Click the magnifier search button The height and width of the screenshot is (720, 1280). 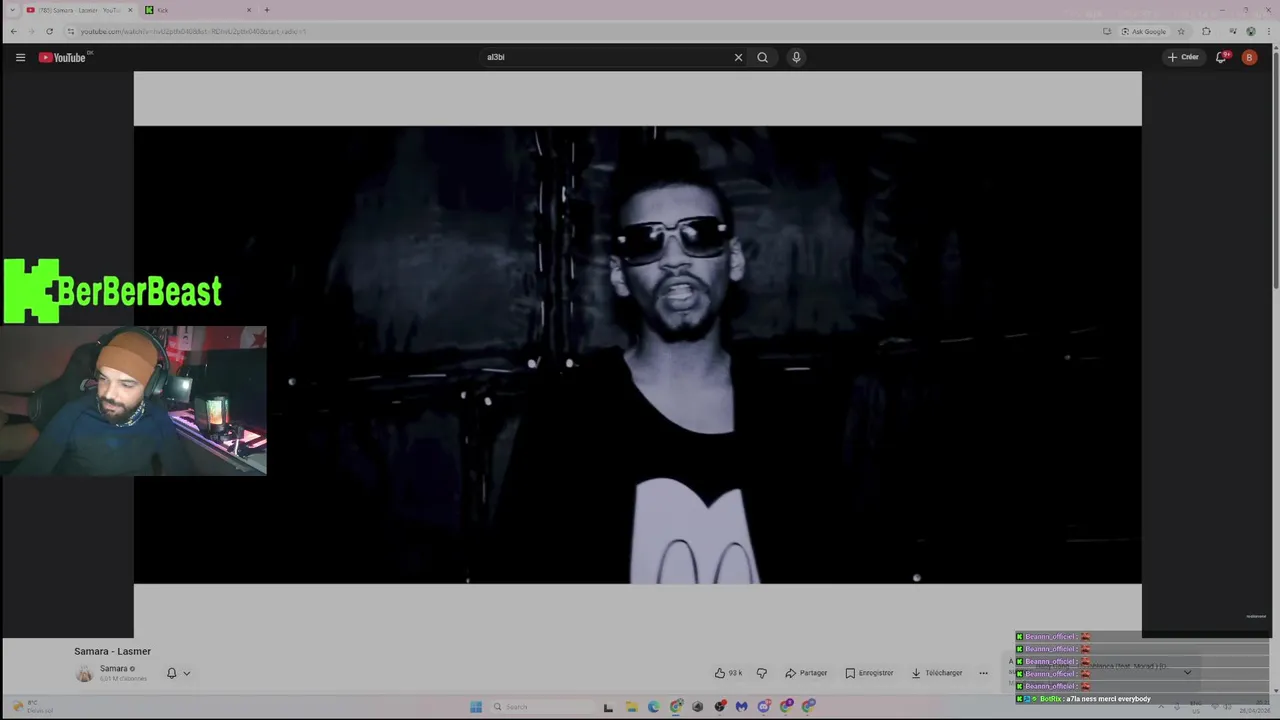tap(762, 57)
